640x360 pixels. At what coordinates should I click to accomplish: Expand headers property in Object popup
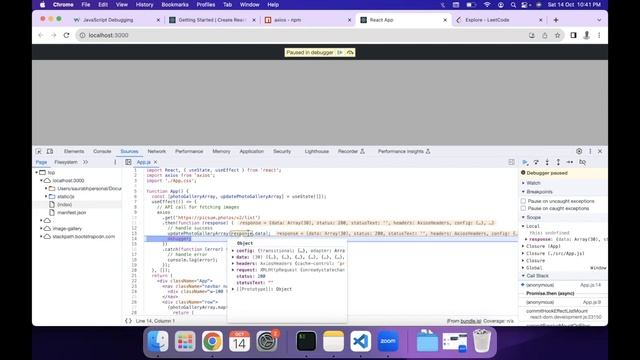pyautogui.click(x=233, y=264)
